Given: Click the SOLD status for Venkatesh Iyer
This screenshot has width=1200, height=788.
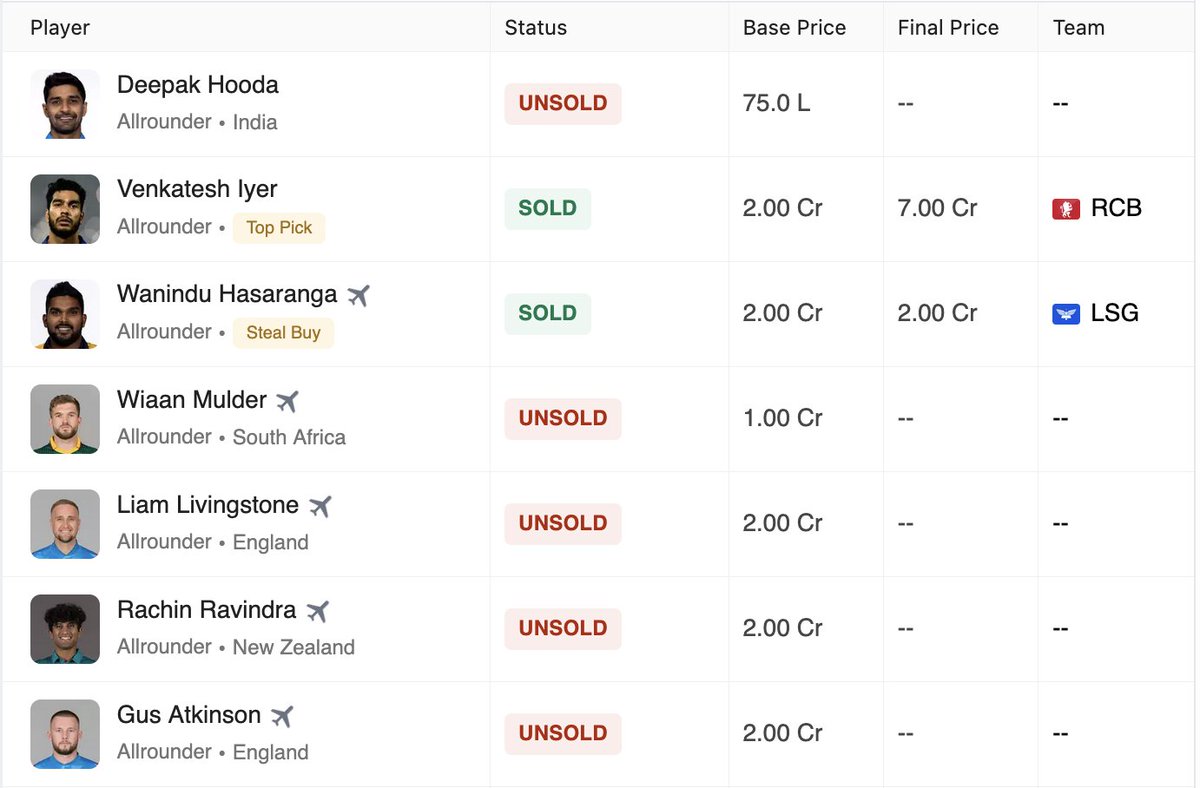Looking at the screenshot, I should [x=548, y=209].
